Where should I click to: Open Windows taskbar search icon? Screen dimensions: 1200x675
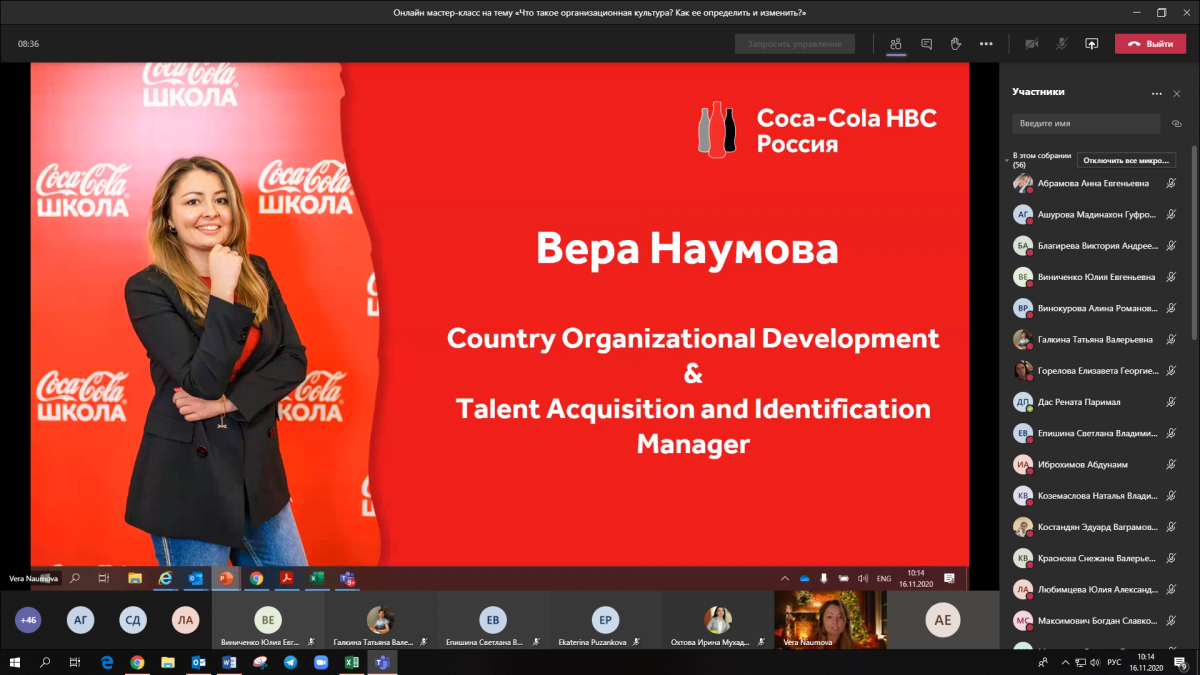pyautogui.click(x=45, y=662)
